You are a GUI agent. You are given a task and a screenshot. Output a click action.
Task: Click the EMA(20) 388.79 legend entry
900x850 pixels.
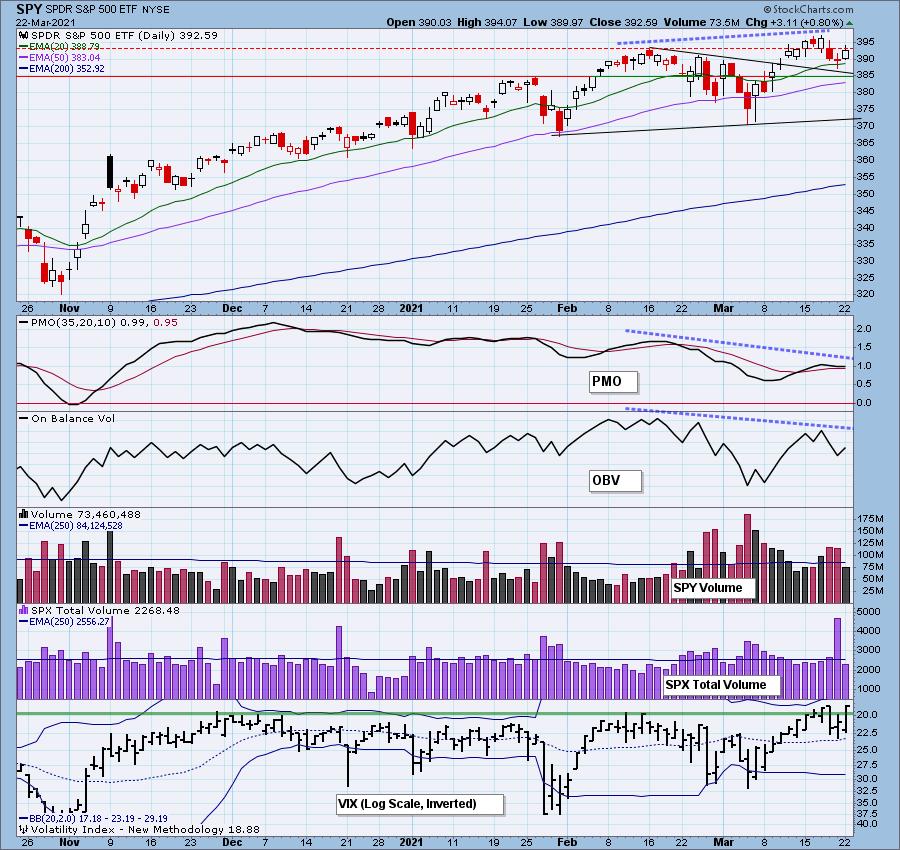click(x=60, y=46)
